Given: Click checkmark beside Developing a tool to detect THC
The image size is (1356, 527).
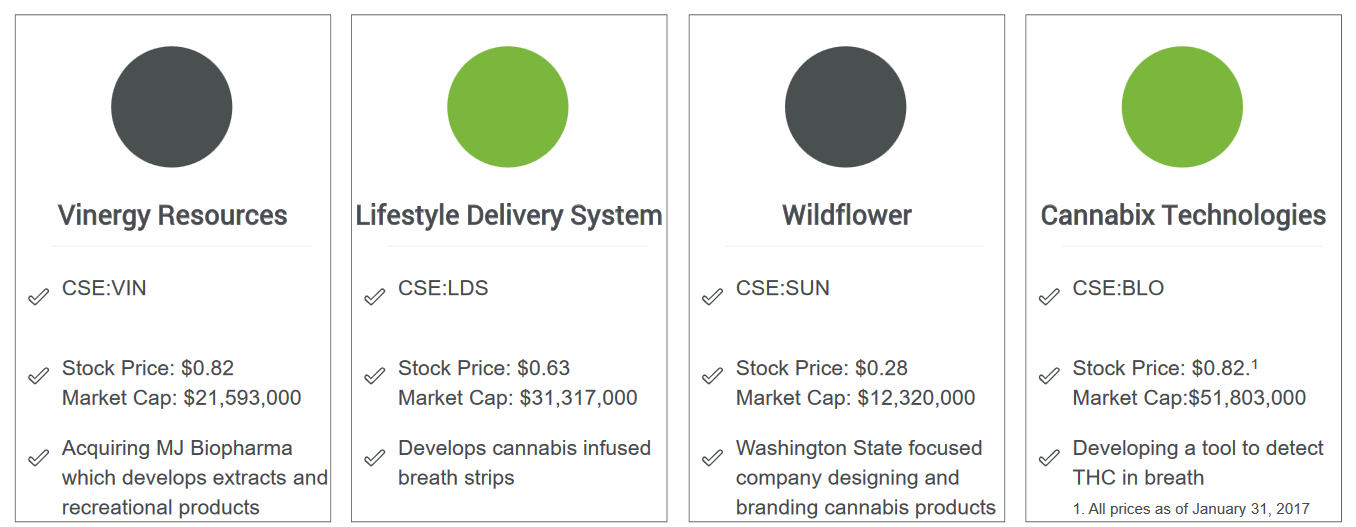Looking at the screenshot, I should point(1049,458).
